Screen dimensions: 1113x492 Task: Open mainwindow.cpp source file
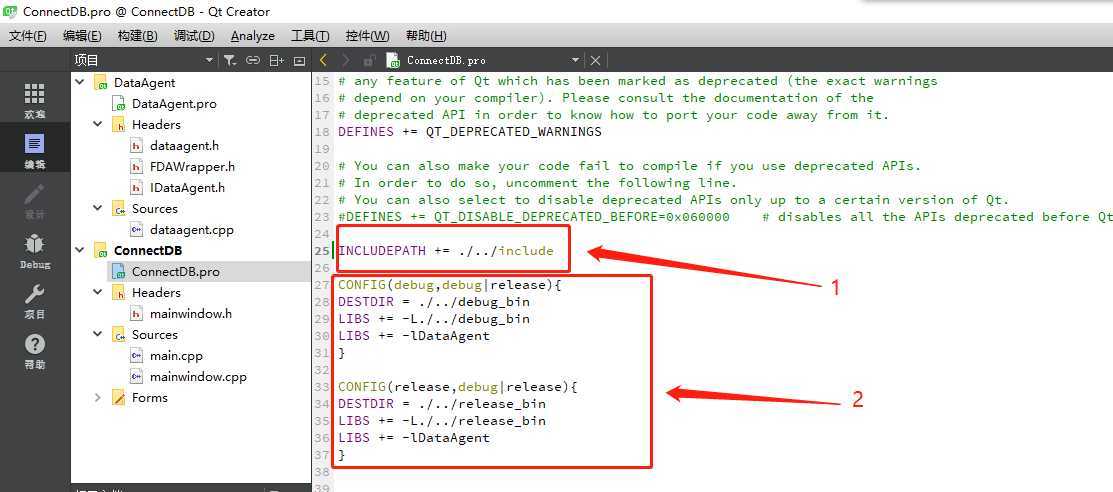click(x=198, y=376)
